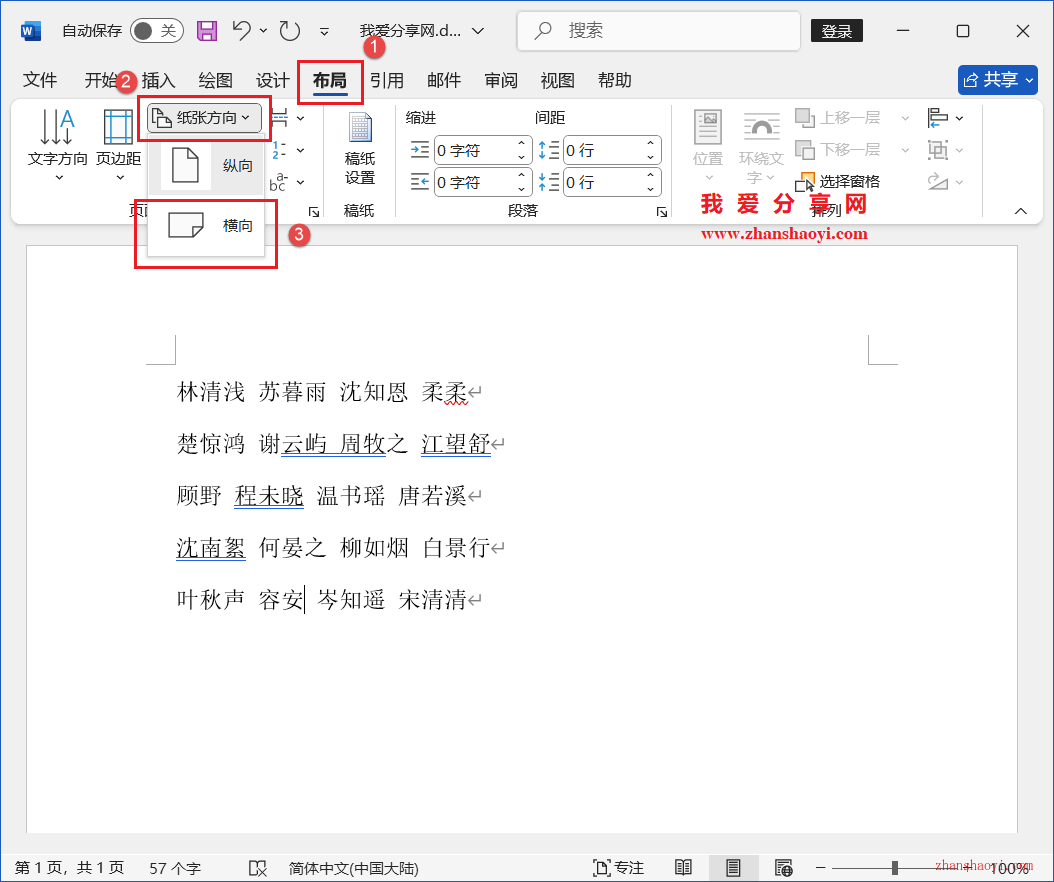Screen dimensions: 1054x882
Task: Switch to Read Mode view icon
Action: [x=683, y=868]
